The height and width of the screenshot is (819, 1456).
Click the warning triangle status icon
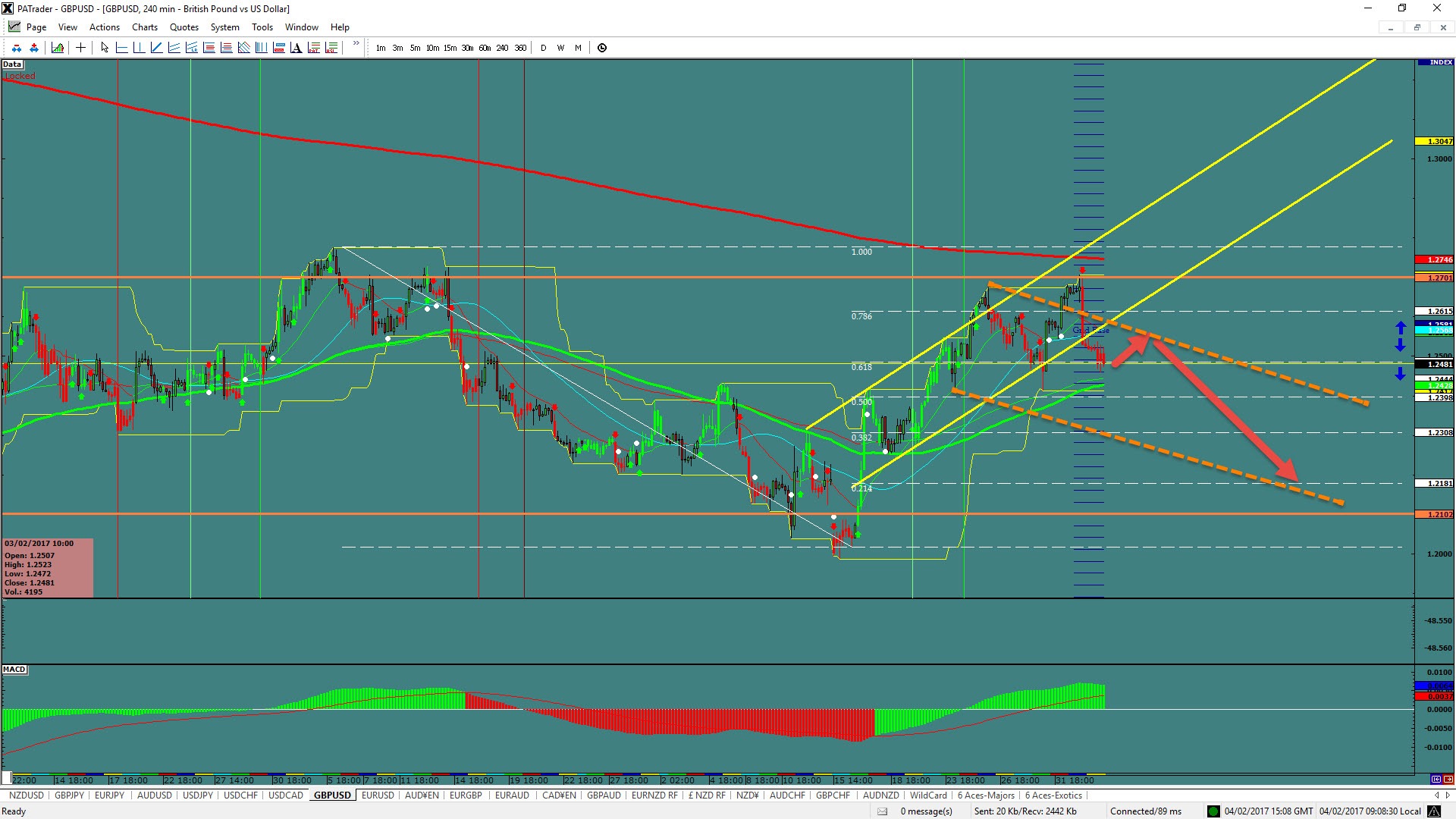pyautogui.click(x=1434, y=811)
